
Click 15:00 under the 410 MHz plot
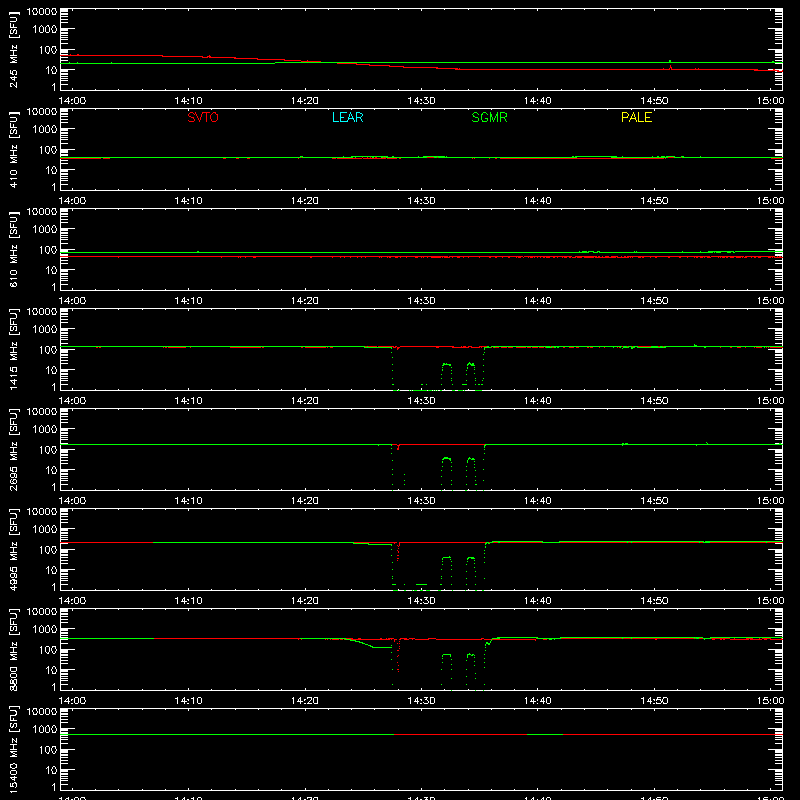pos(770,201)
